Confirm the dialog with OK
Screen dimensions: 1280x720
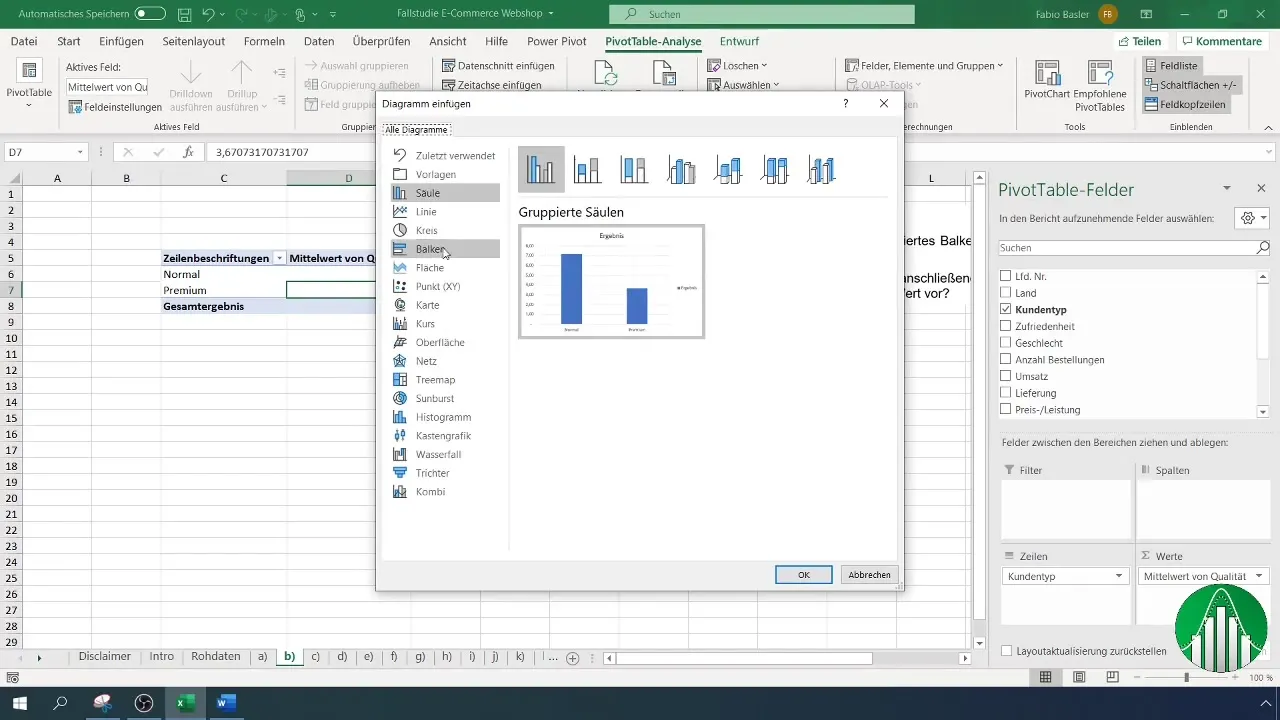pos(803,575)
